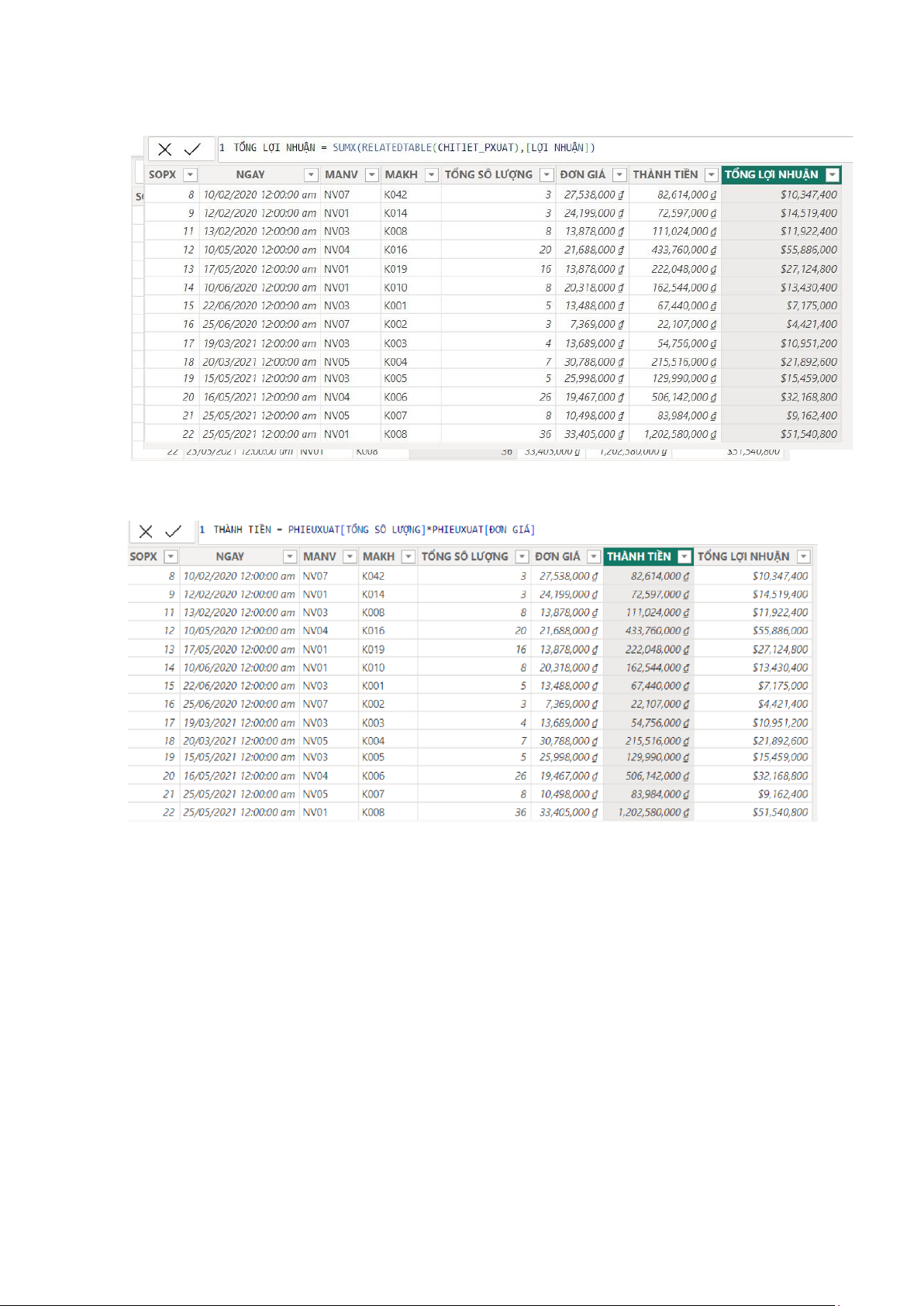Expand MANV filter dropdown in top table
Viewport: 924px width, 1306px height.
pos(372,175)
